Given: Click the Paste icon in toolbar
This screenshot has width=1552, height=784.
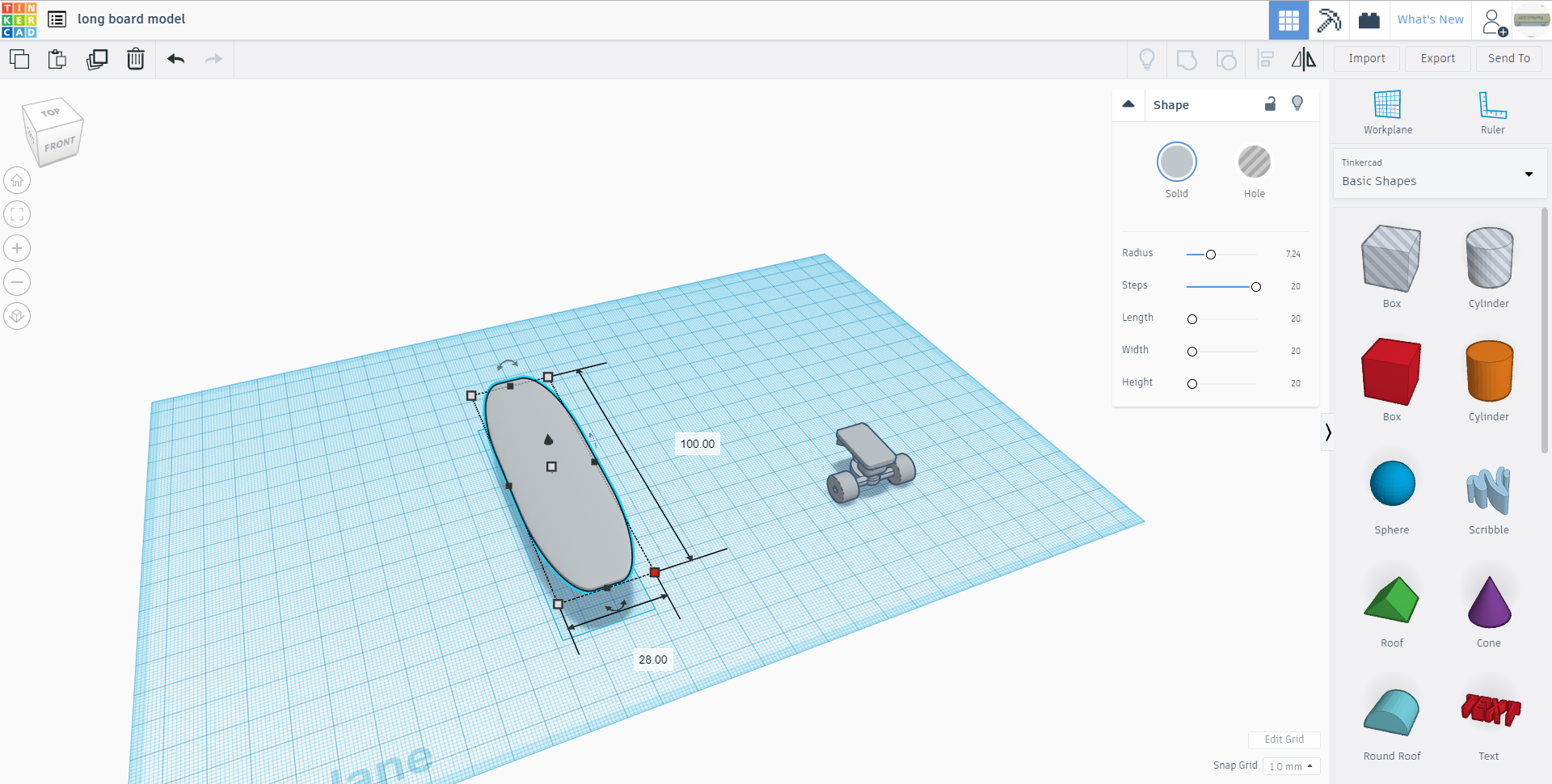Looking at the screenshot, I should coord(57,59).
